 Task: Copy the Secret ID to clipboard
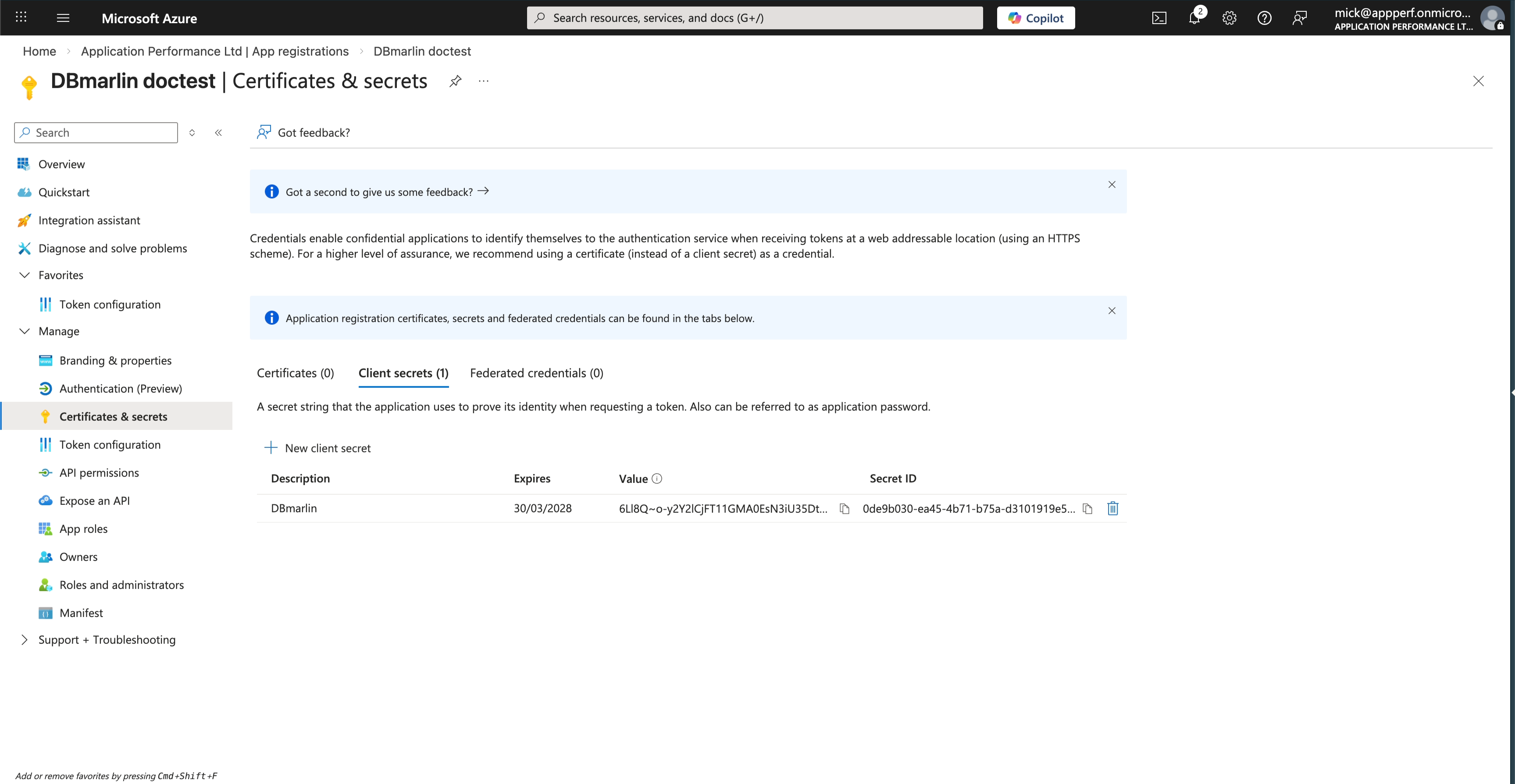pos(1087,508)
